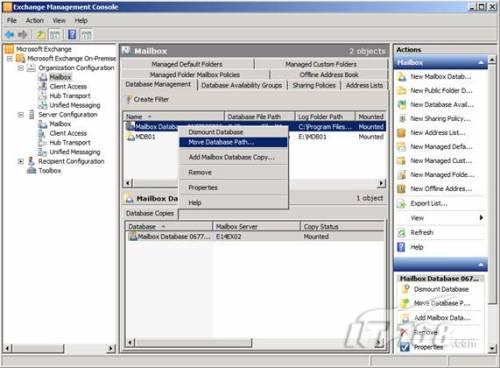Viewport: 500px width, 368px height.
Task: Switch to Address Lists tab
Action: point(364,85)
